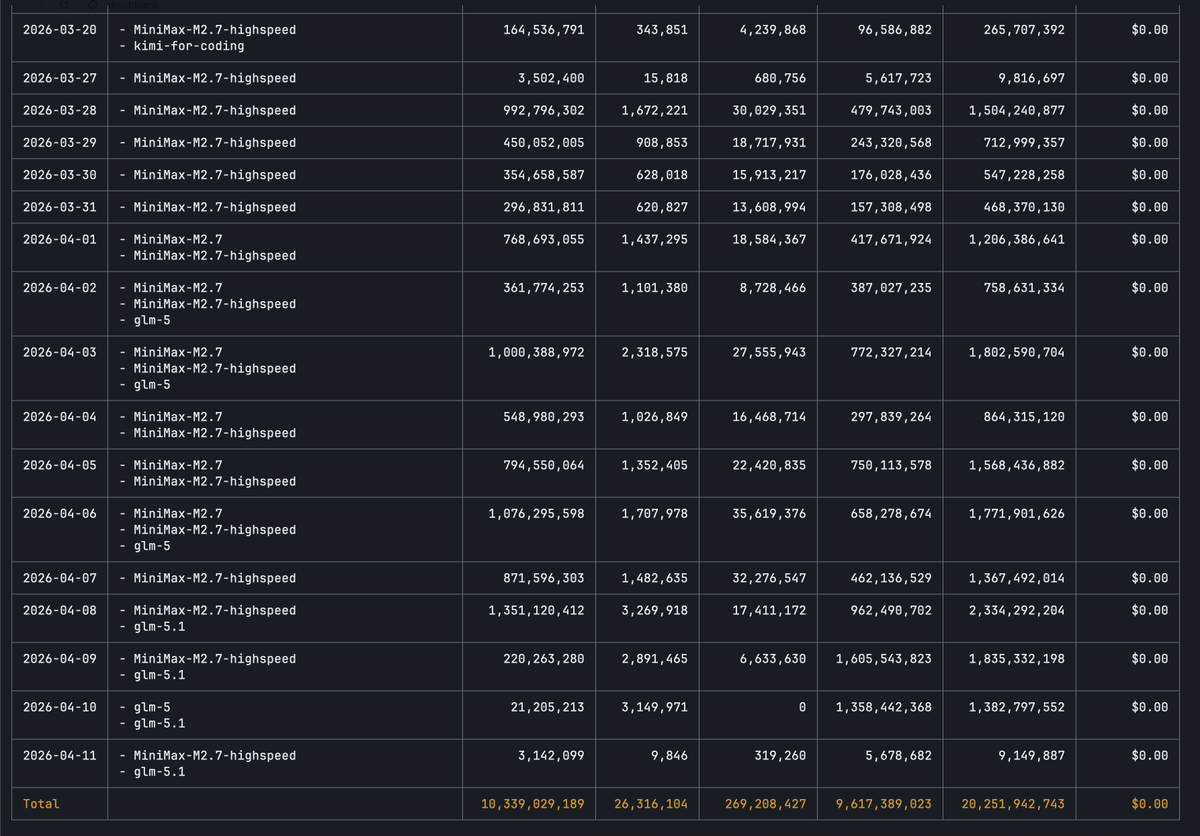
Task: Select the value 18,717,931
Action: pos(769,143)
